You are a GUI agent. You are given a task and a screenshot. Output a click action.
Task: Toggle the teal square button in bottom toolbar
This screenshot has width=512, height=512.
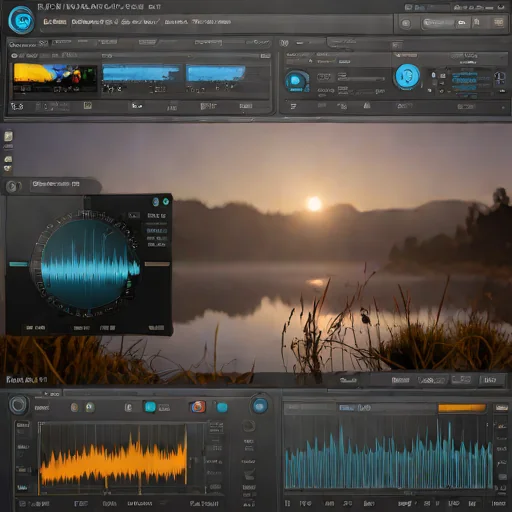[150, 407]
